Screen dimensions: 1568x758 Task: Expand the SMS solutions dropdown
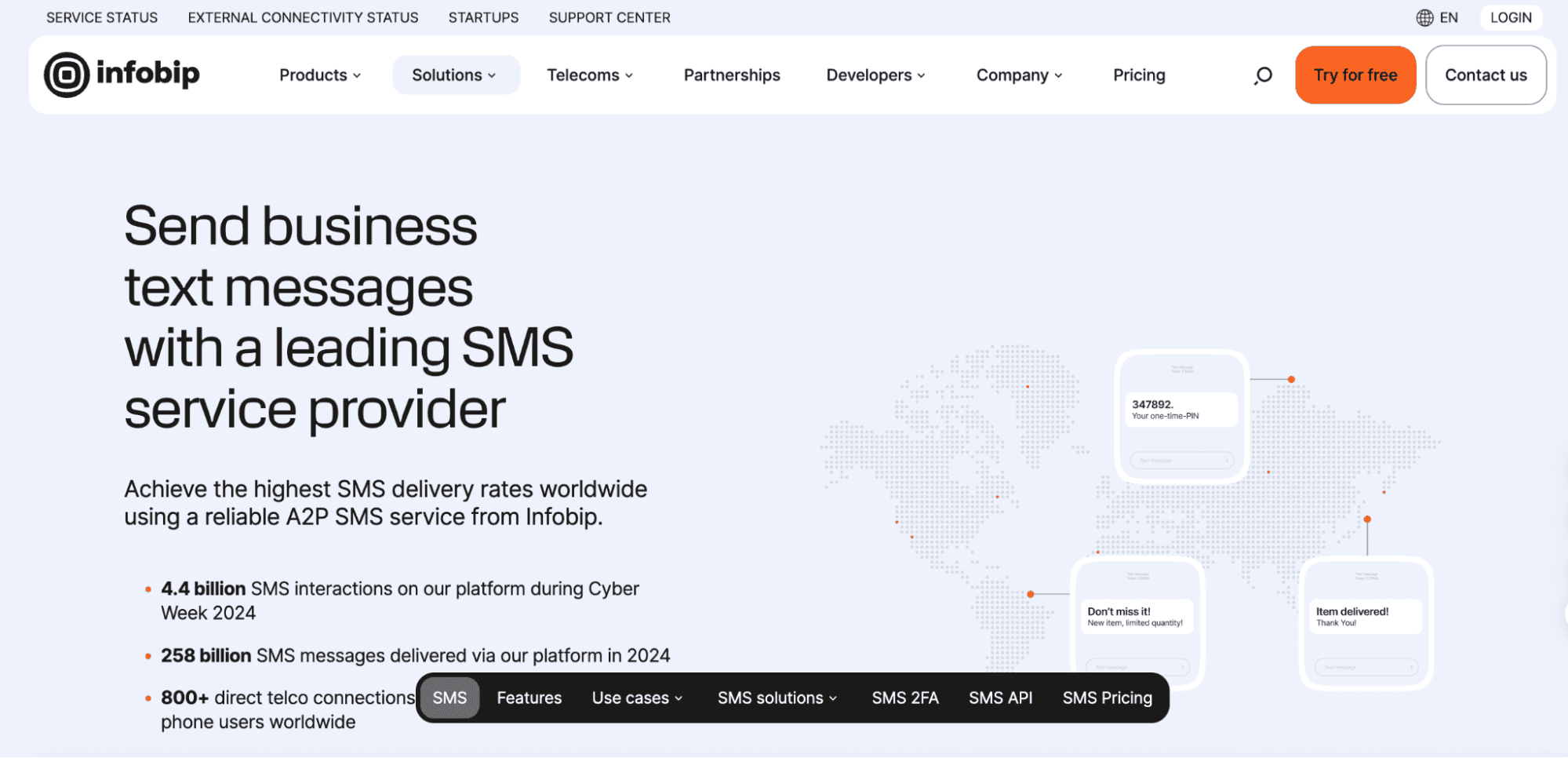coord(777,698)
